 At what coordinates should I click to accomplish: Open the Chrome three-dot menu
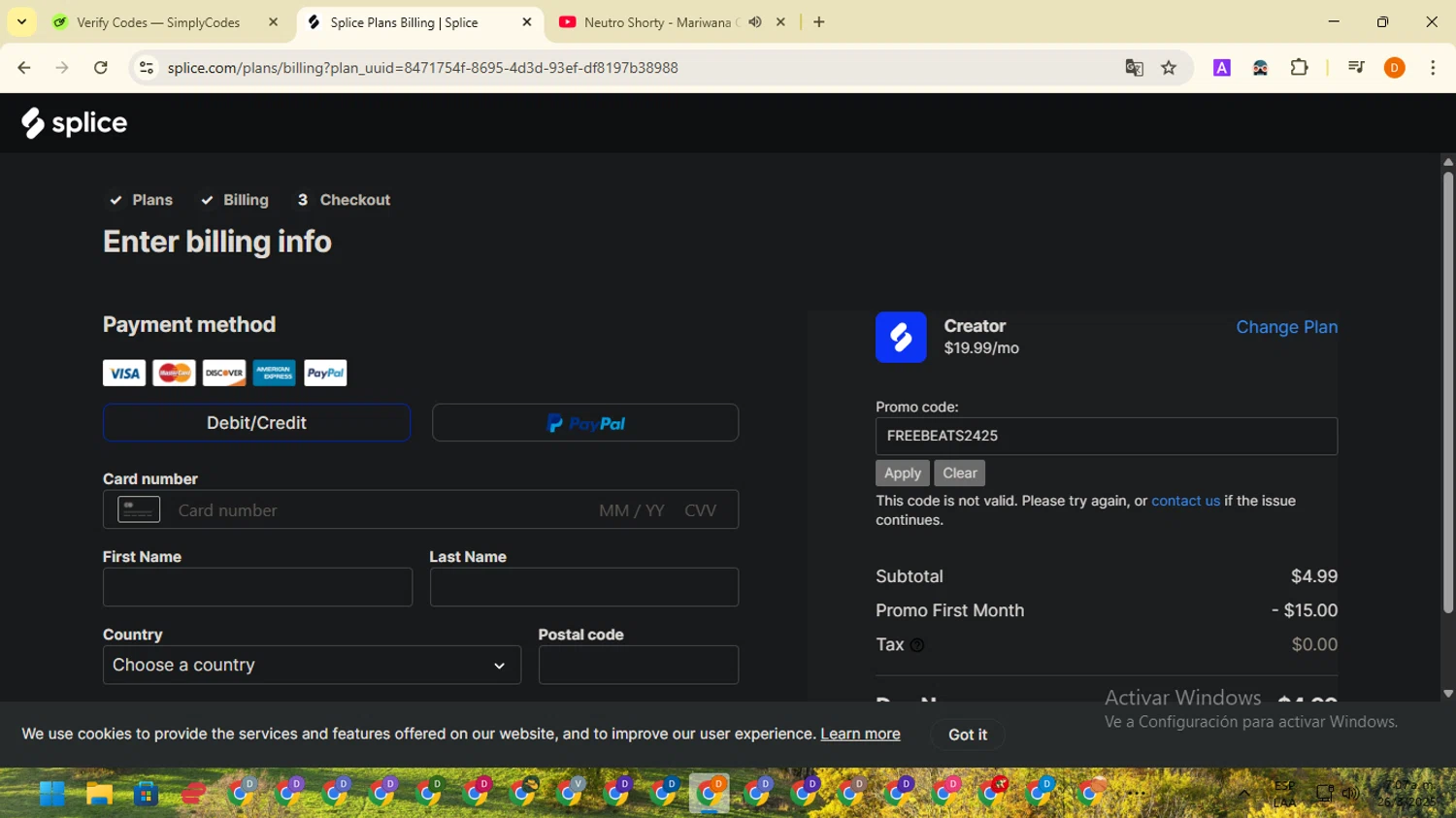1433,68
